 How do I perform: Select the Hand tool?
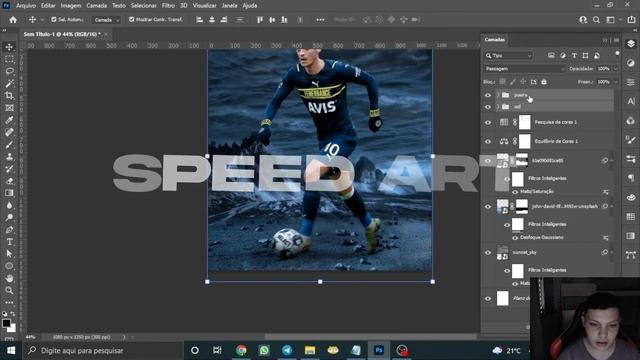tap(9, 278)
